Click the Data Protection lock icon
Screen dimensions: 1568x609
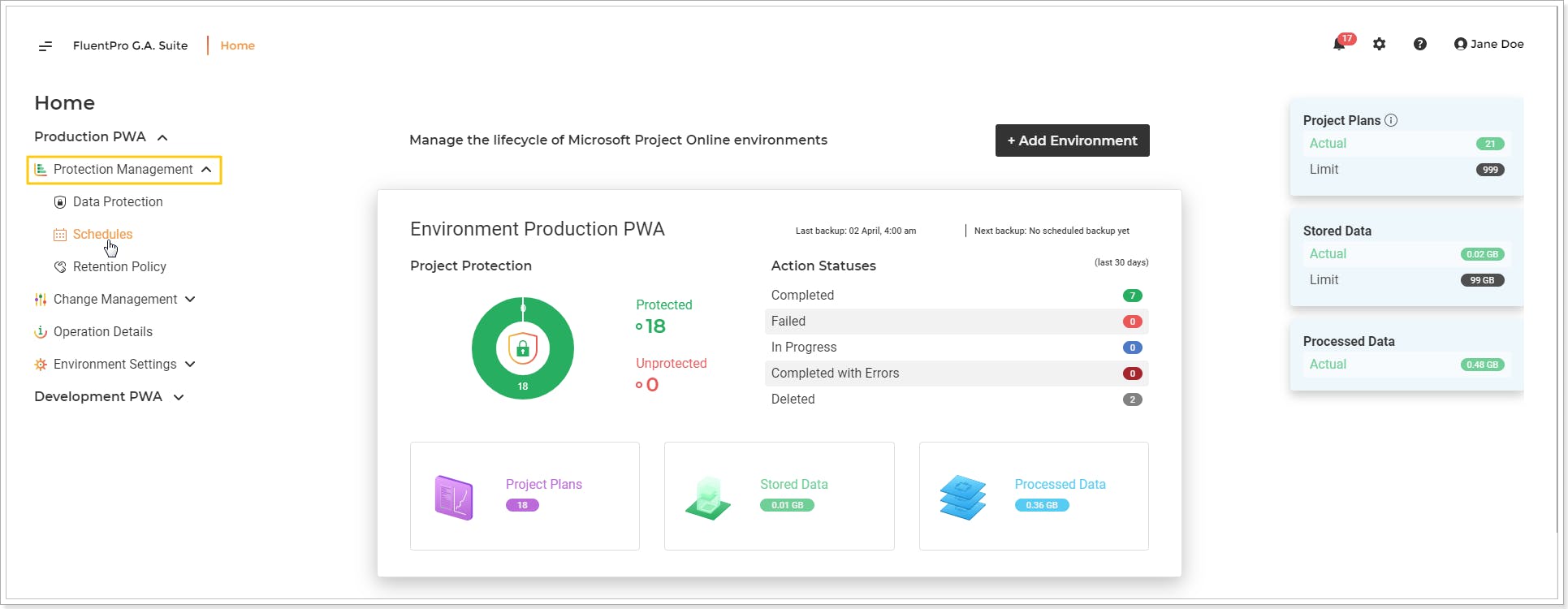point(59,202)
